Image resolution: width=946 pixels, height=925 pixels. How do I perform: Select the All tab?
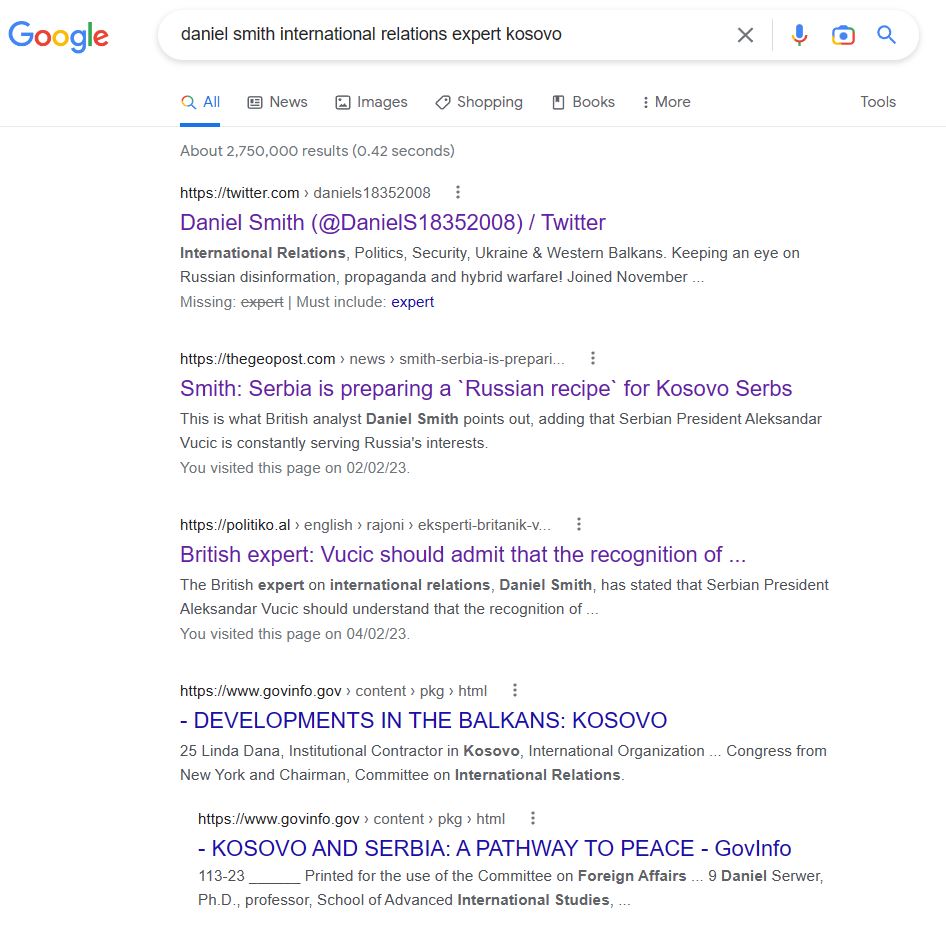[200, 102]
